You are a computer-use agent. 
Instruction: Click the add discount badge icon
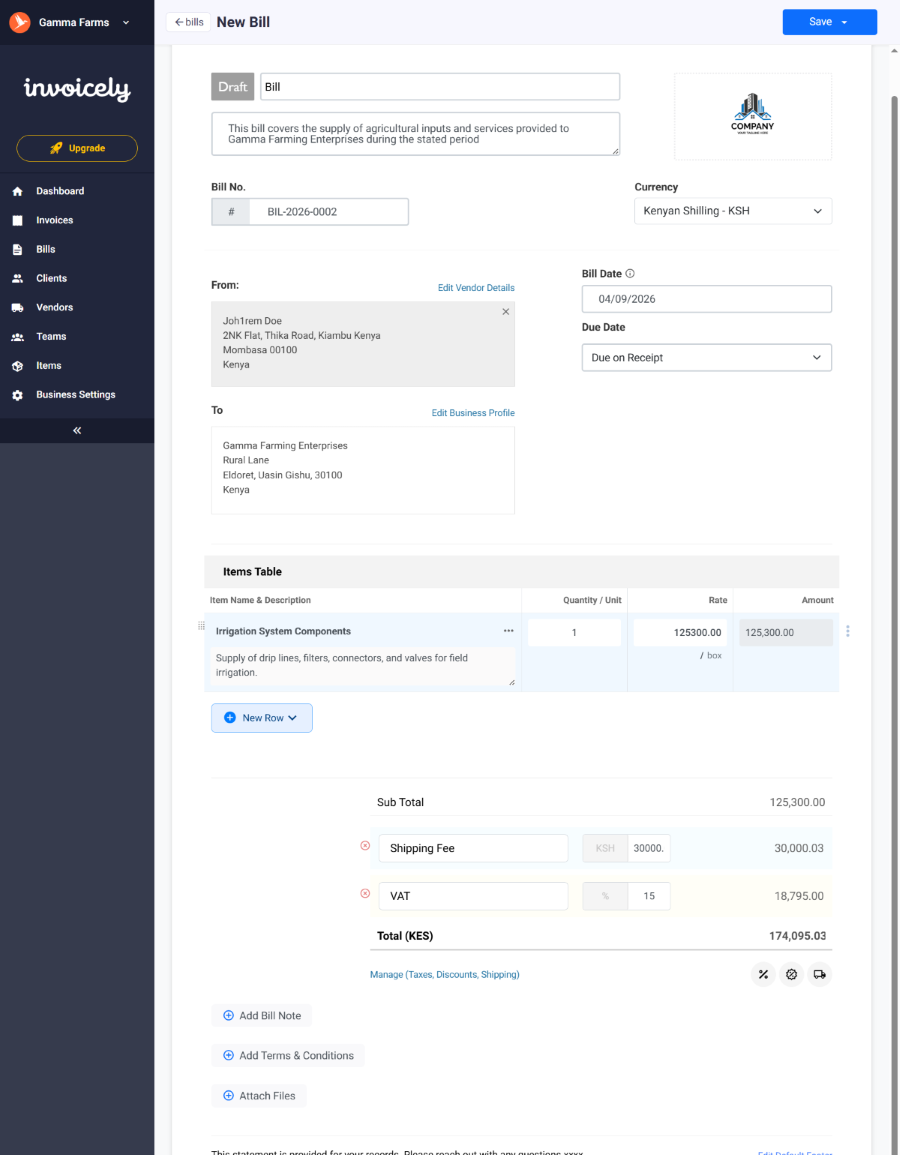pos(792,975)
